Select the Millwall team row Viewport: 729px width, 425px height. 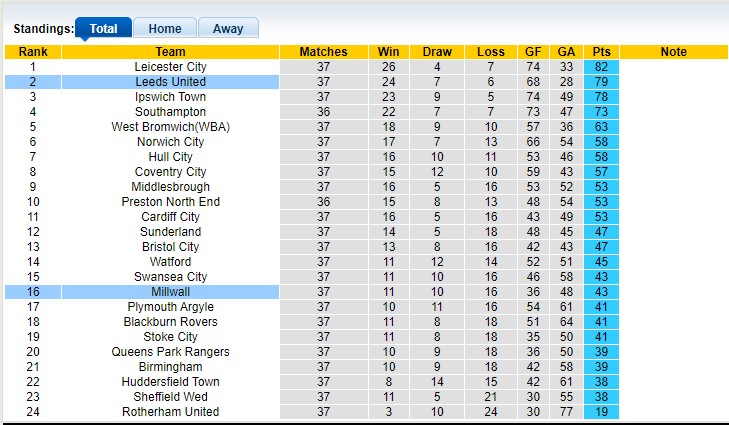click(170, 292)
